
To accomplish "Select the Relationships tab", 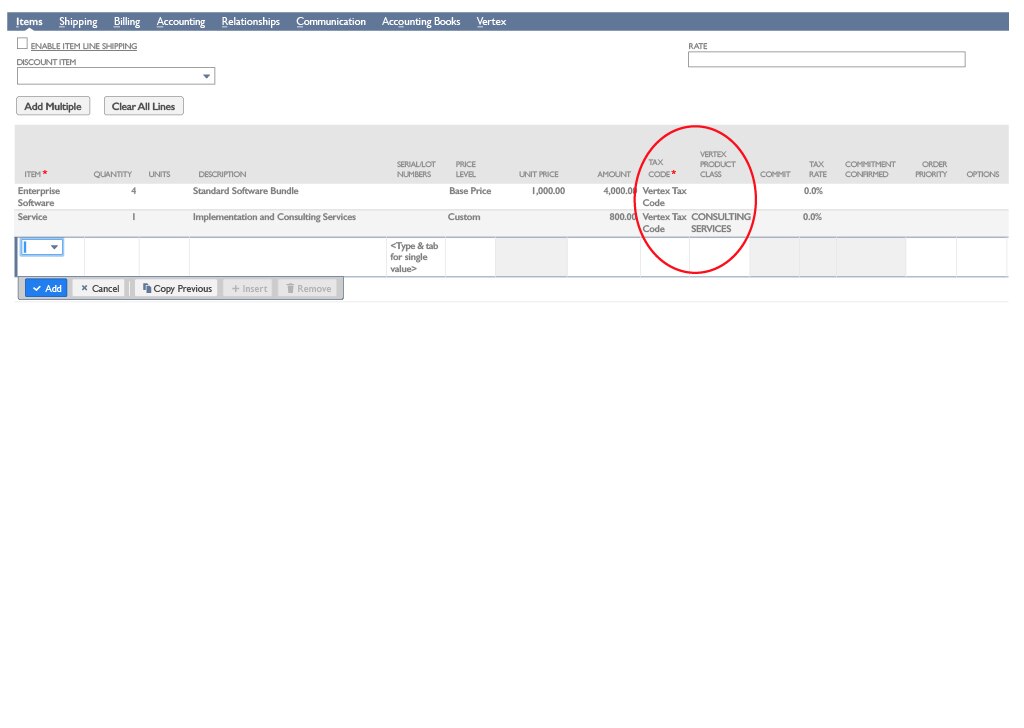I will tap(250, 21).
